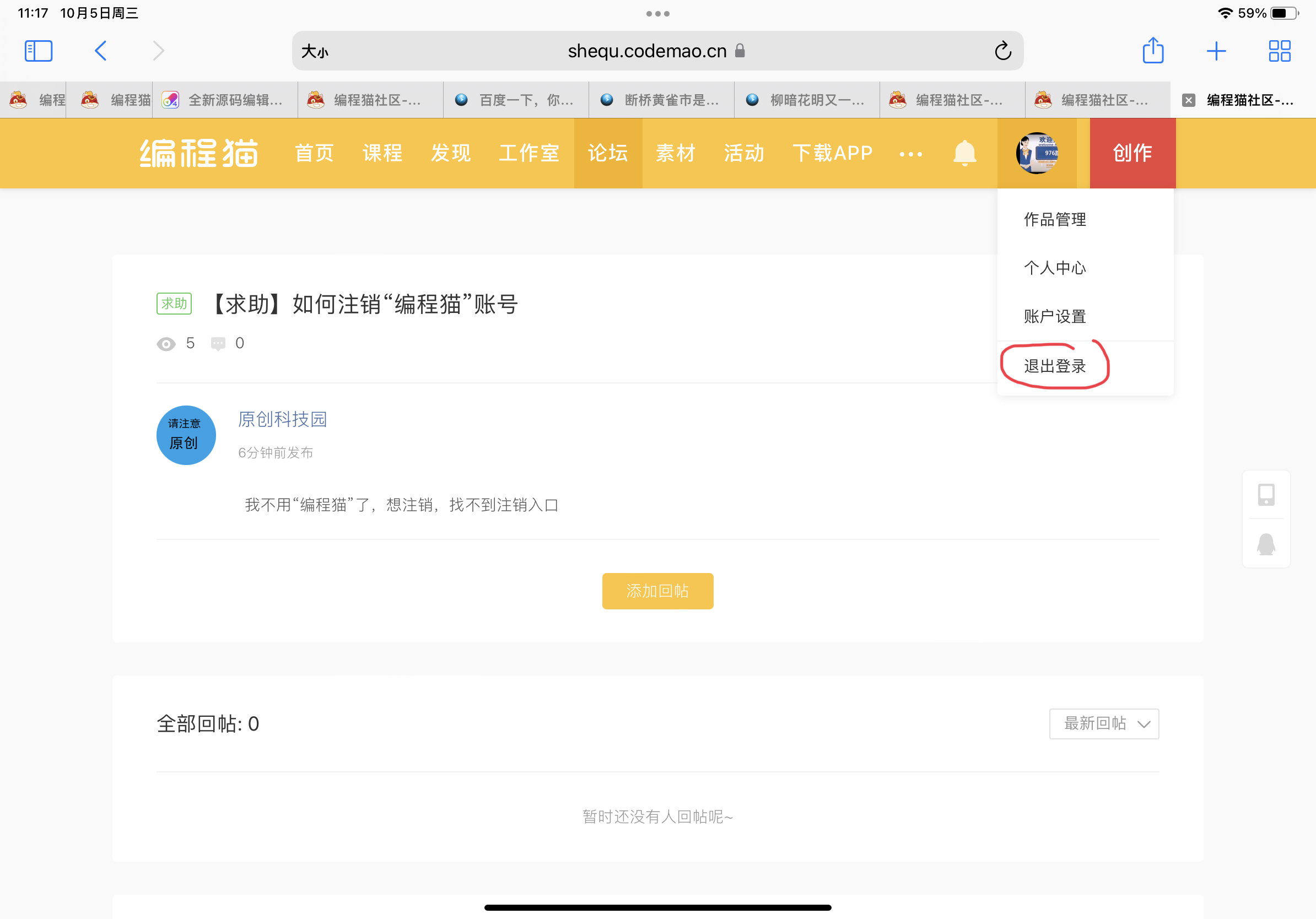The image size is (1316, 919).
Task: Open a new Safari tab
Action: [1216, 51]
